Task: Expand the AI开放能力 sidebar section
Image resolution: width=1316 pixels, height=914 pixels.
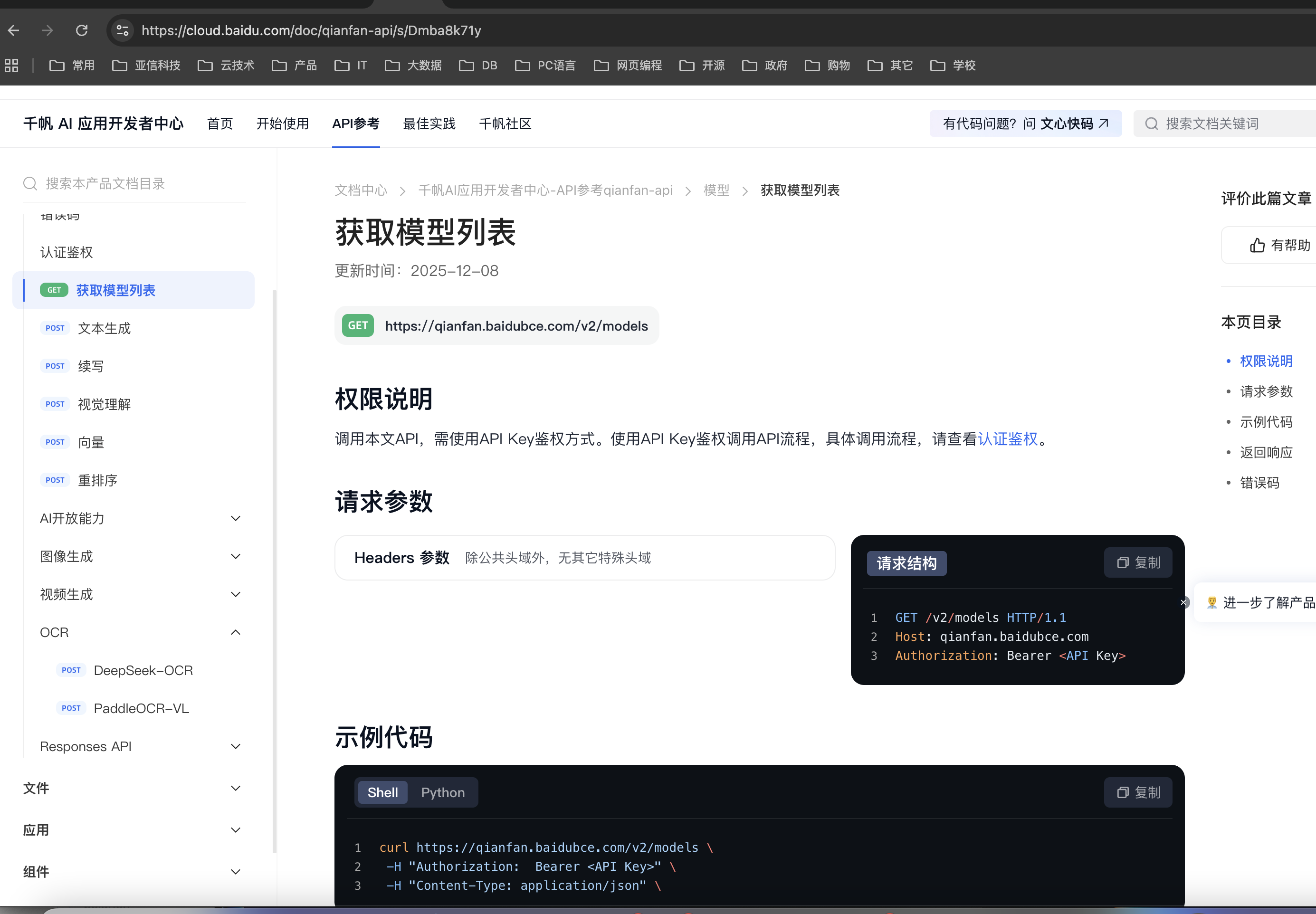Action: (x=235, y=518)
